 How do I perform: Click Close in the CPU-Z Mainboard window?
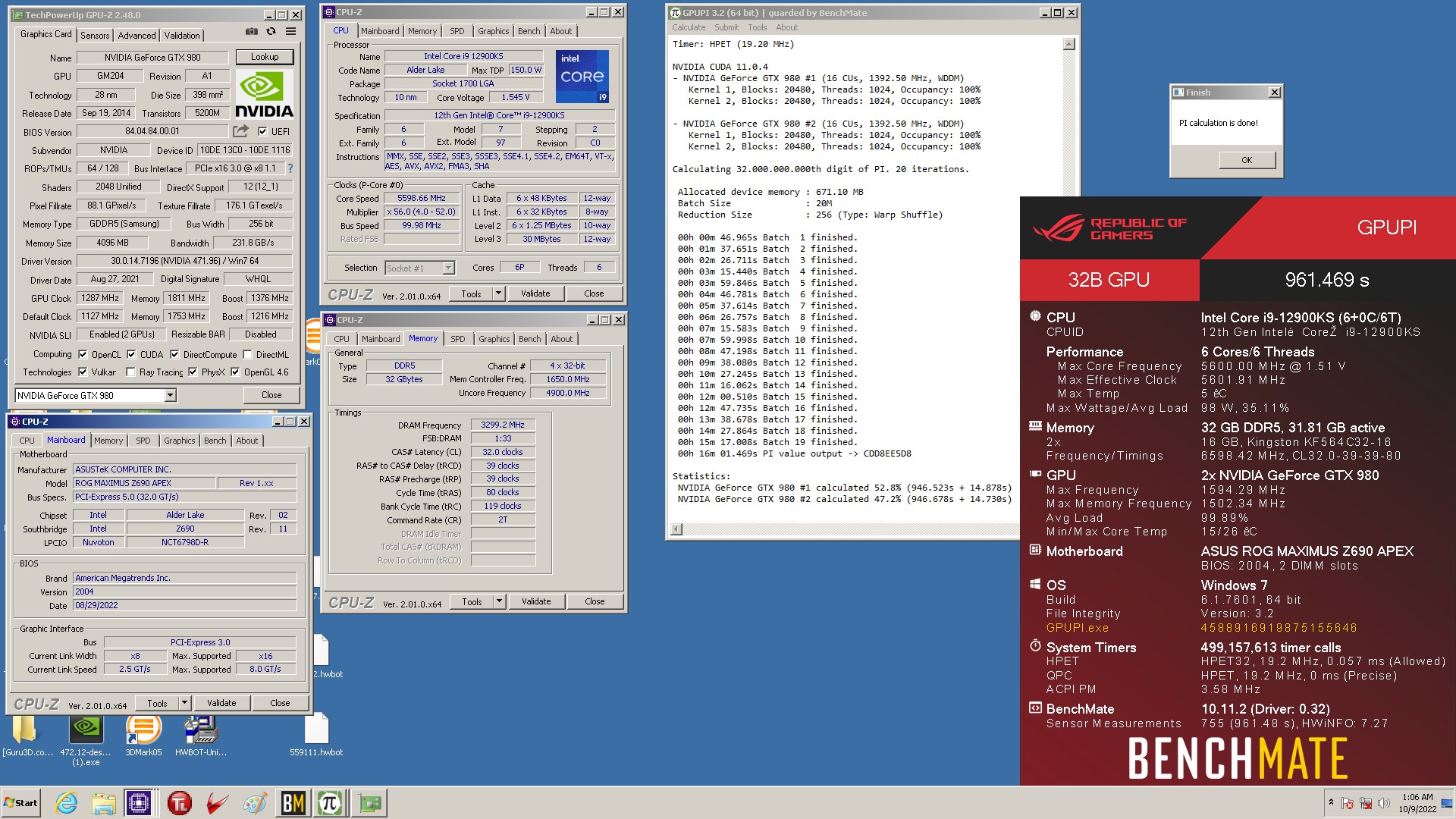pos(280,703)
